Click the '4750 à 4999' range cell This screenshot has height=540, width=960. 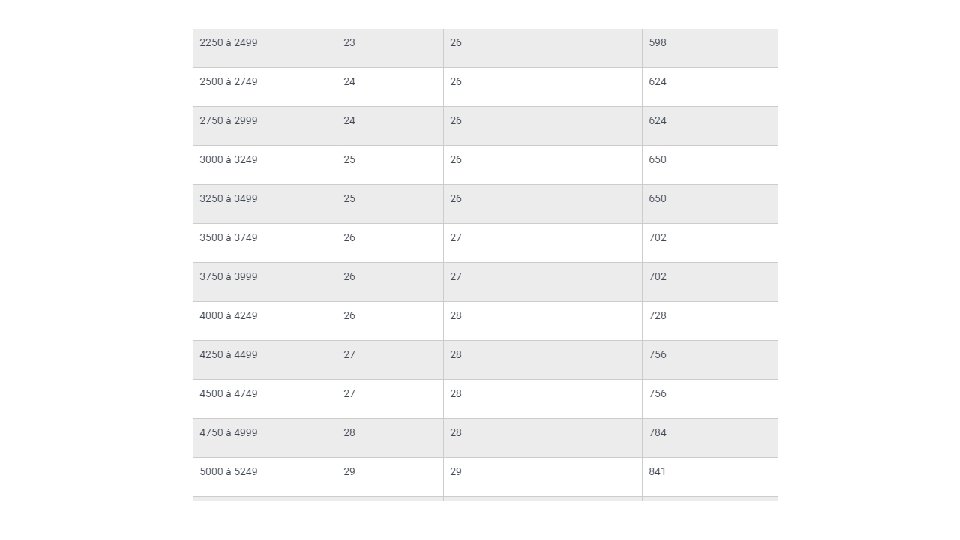click(x=228, y=433)
